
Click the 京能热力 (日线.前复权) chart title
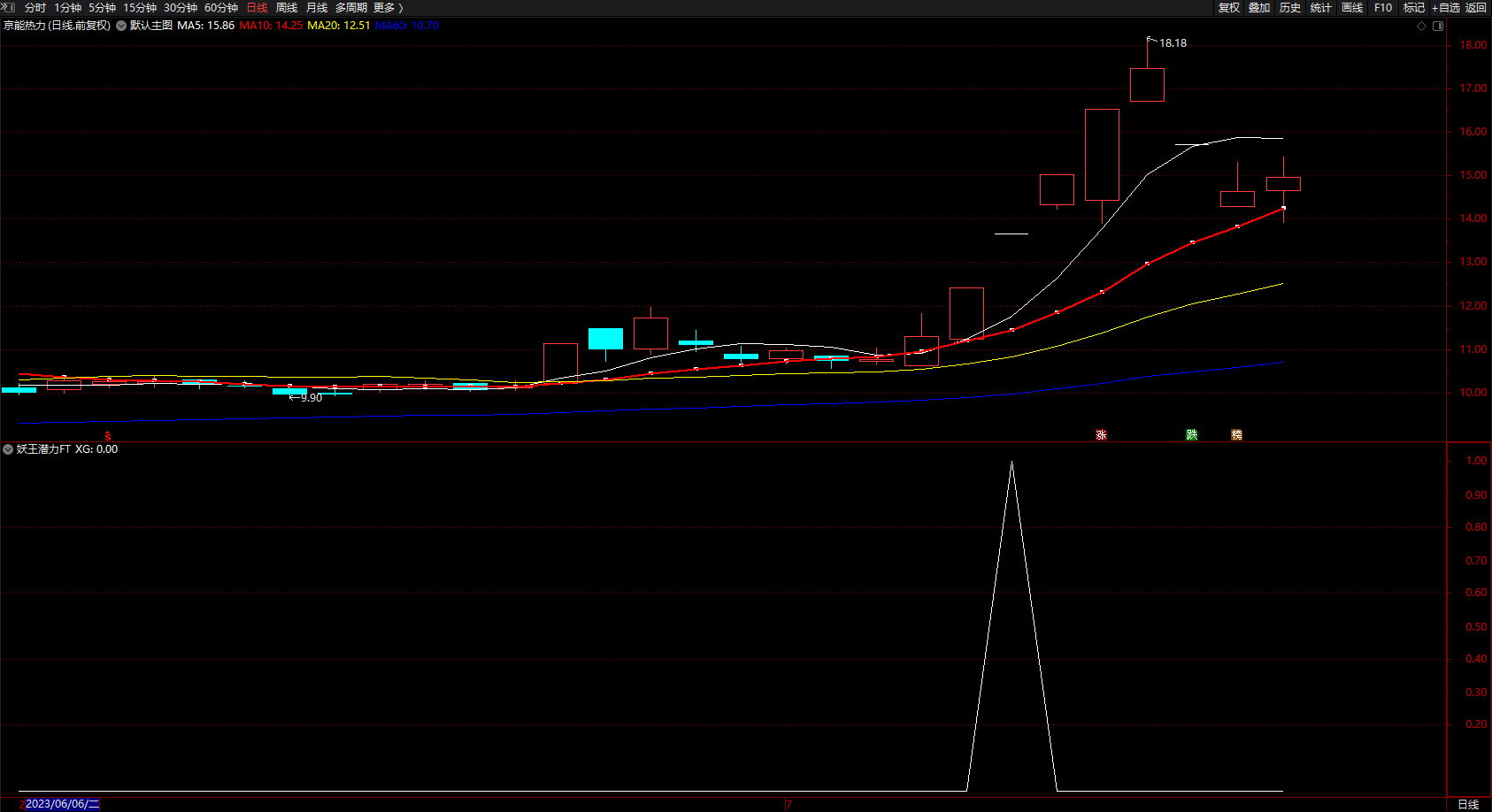(x=57, y=26)
